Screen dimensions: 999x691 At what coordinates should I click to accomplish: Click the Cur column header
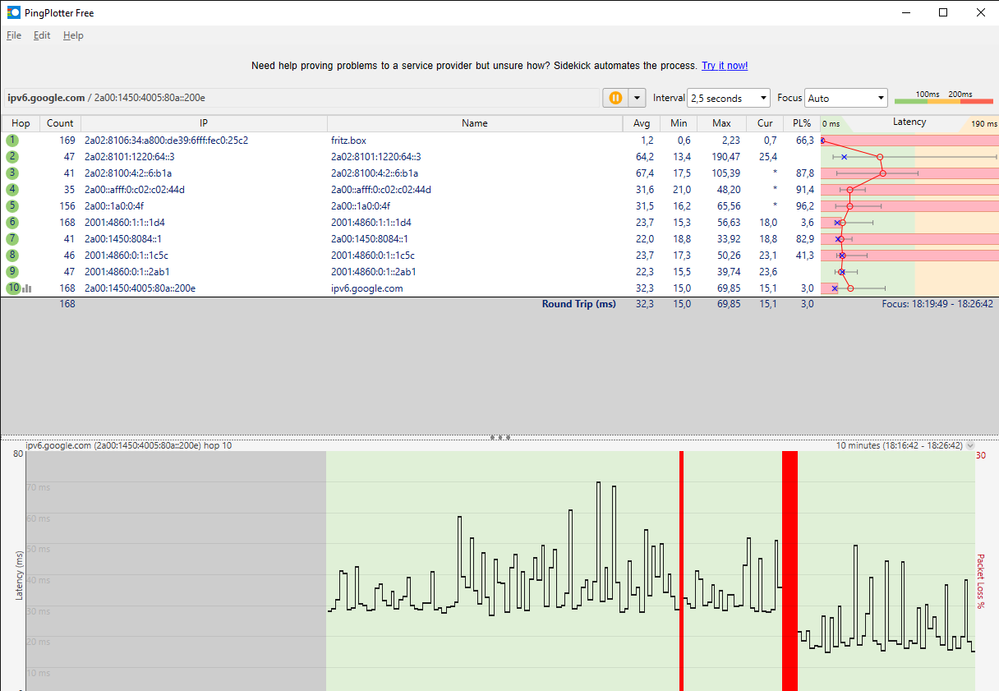pos(765,124)
